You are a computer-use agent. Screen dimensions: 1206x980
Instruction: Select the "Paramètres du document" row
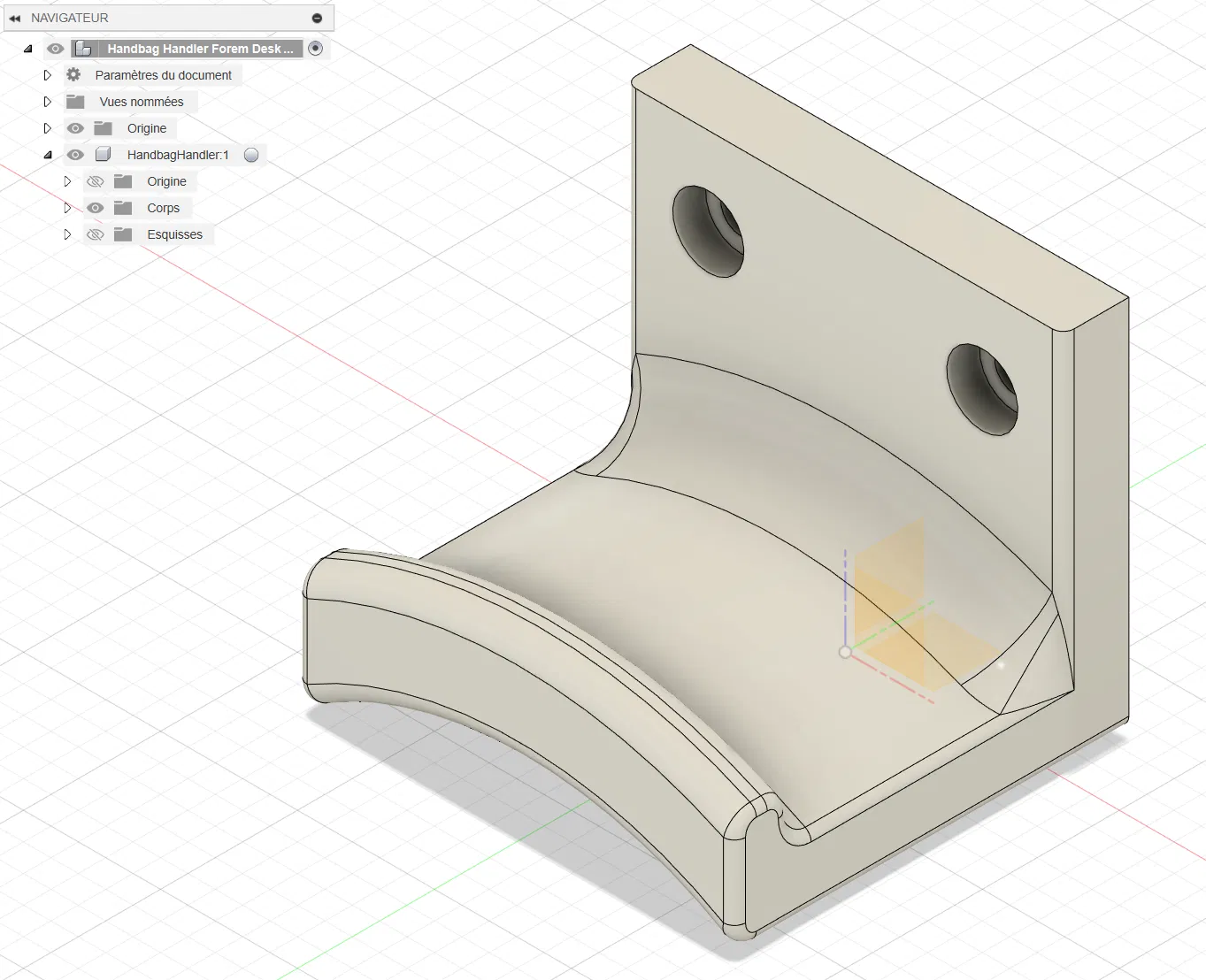tap(164, 75)
